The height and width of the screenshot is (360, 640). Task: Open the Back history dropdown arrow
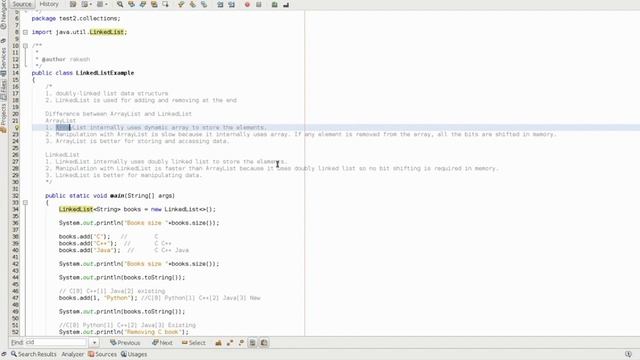pyautogui.click(x=90, y=4)
